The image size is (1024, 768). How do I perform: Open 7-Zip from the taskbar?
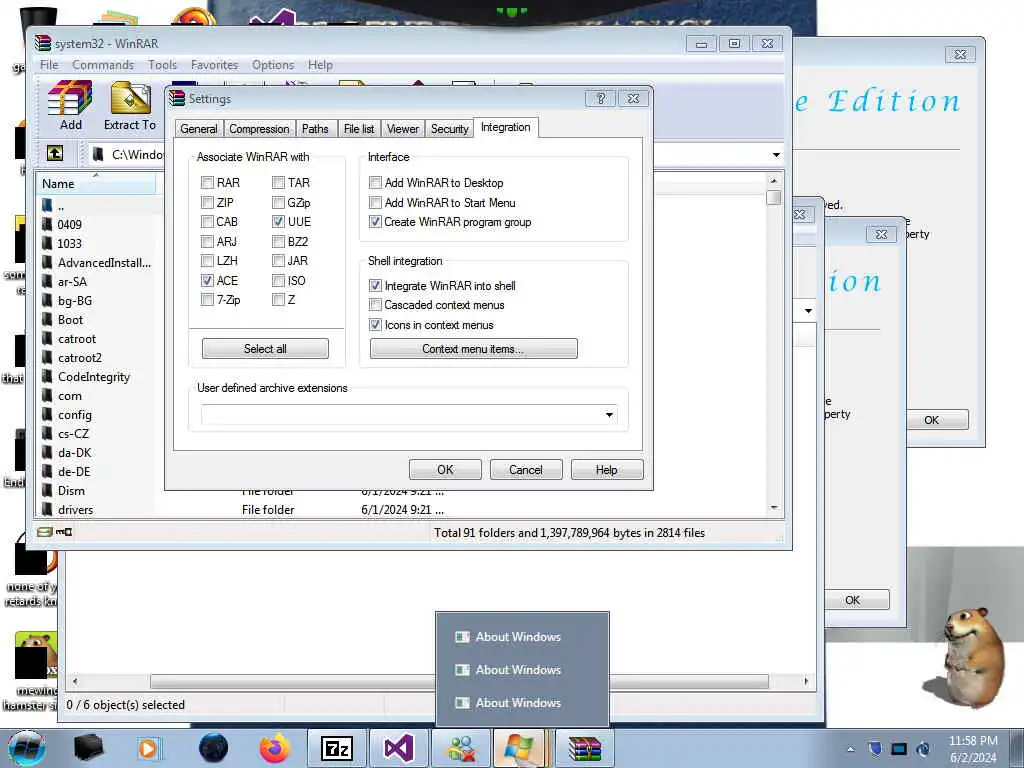[337, 748]
